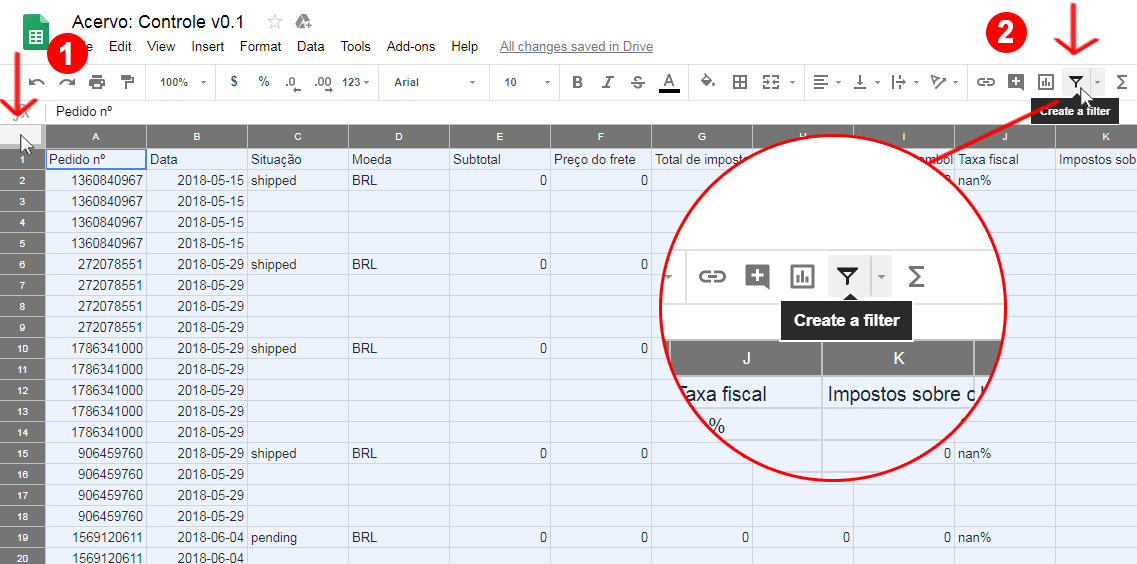Open the font size 10 dropdown
The image size is (1137, 564).
527,82
